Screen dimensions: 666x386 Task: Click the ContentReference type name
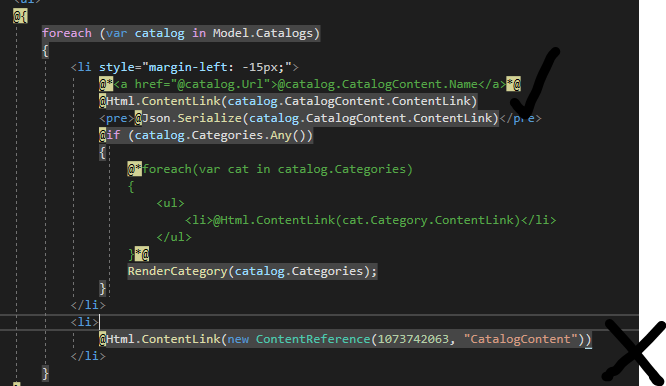point(313,339)
